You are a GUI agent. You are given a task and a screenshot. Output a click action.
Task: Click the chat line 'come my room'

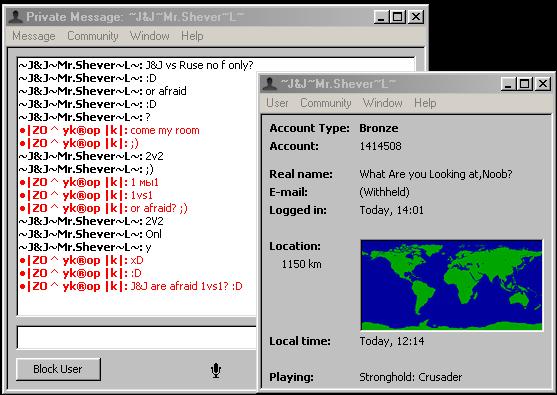click(x=165, y=130)
